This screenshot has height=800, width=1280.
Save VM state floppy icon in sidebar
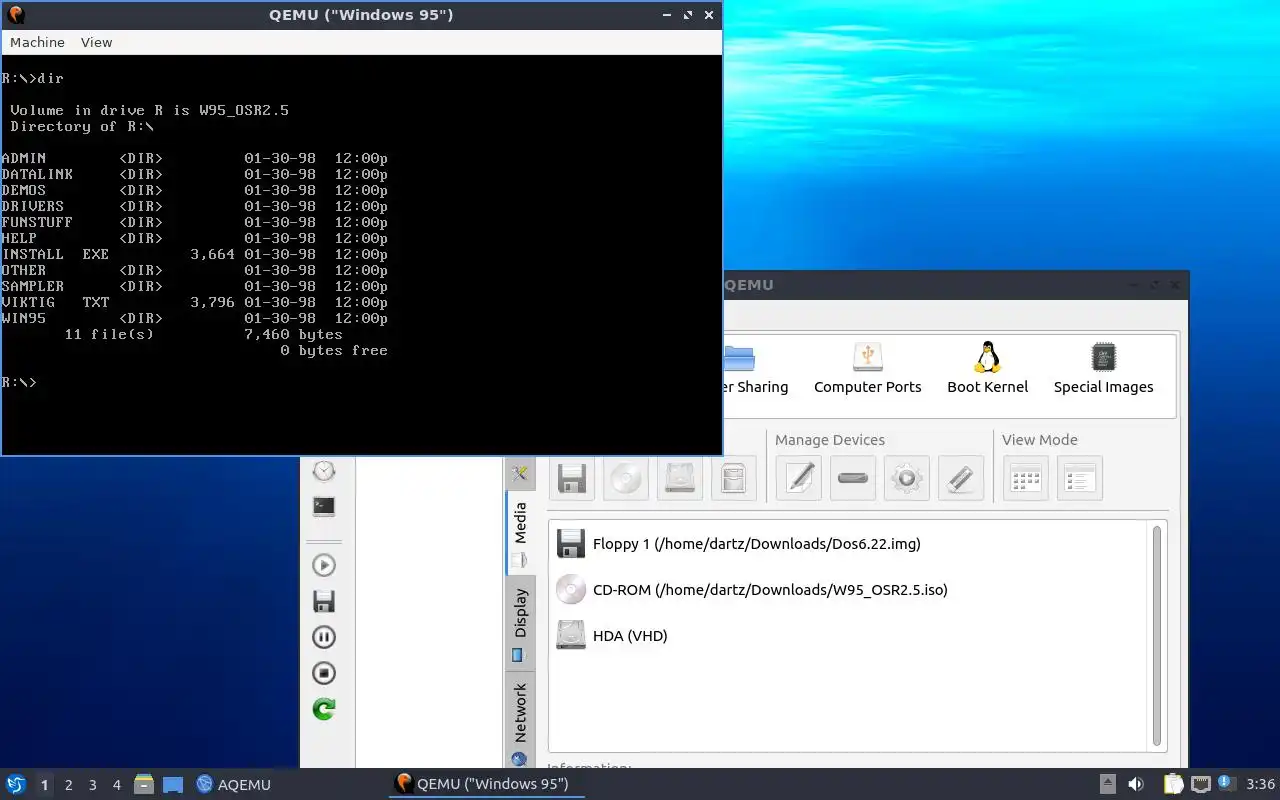click(x=324, y=601)
